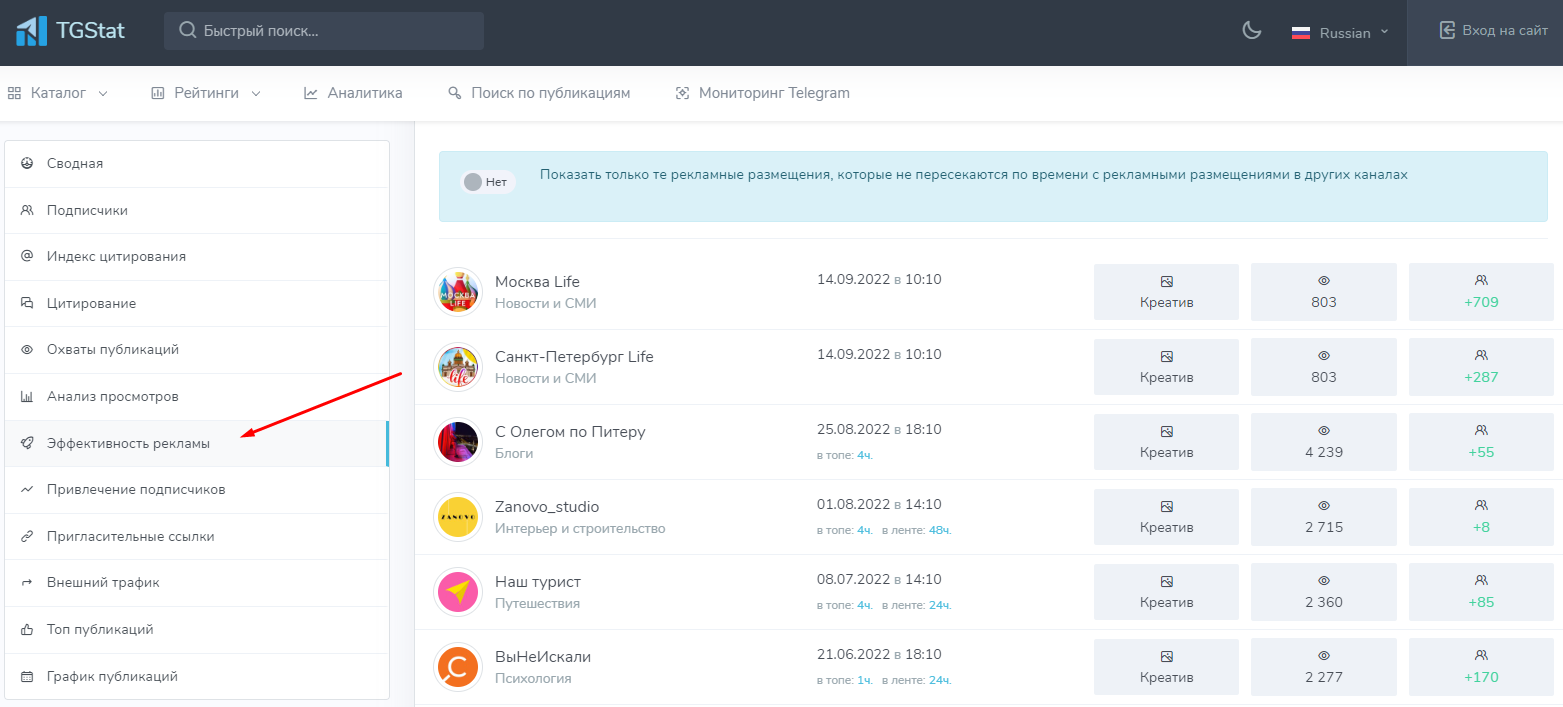Click the Психология category text
This screenshot has height=707, width=1563.
click(x=533, y=679)
